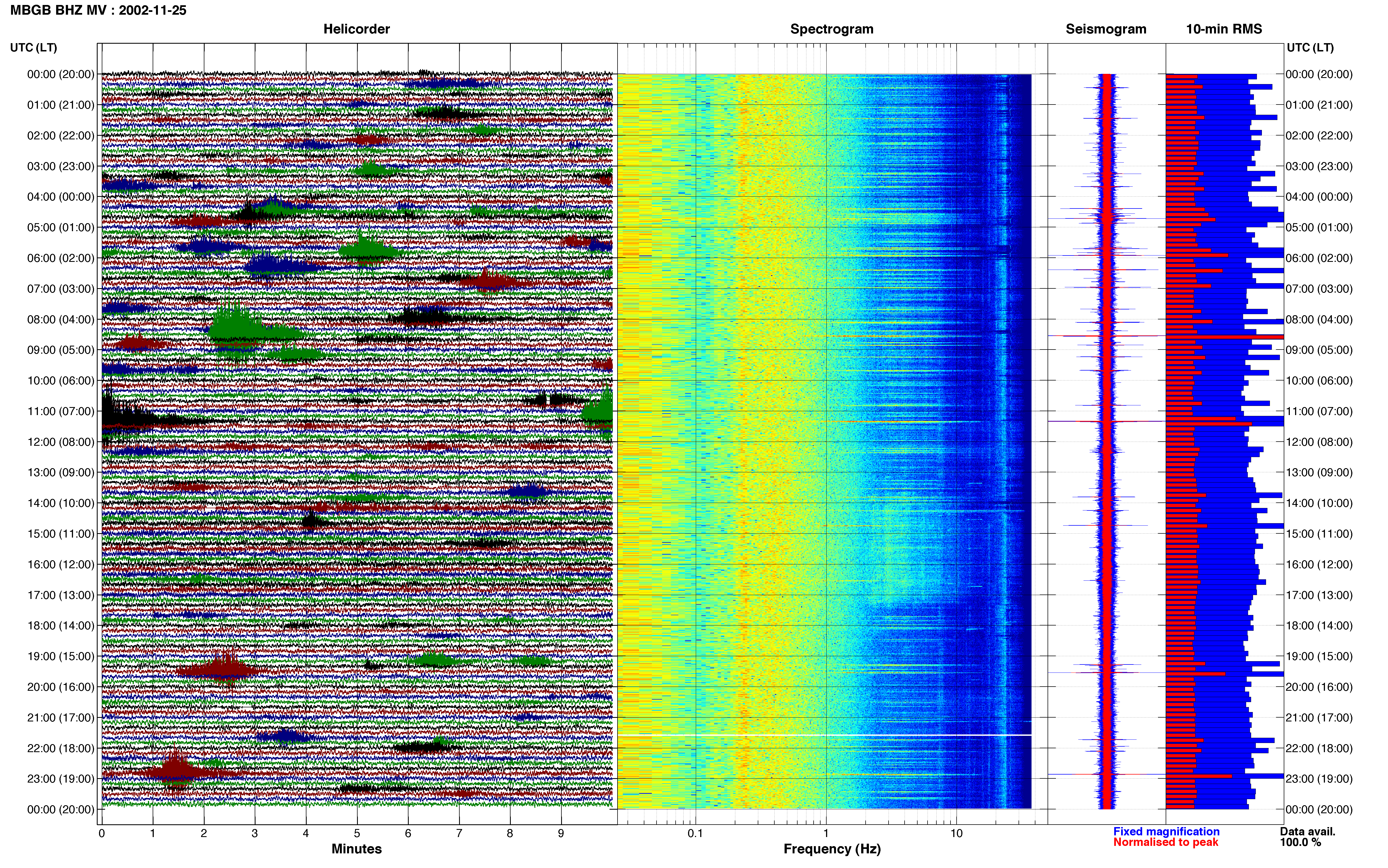Click 17:00 (13:00) on the RMS time axis

[x=1319, y=595]
